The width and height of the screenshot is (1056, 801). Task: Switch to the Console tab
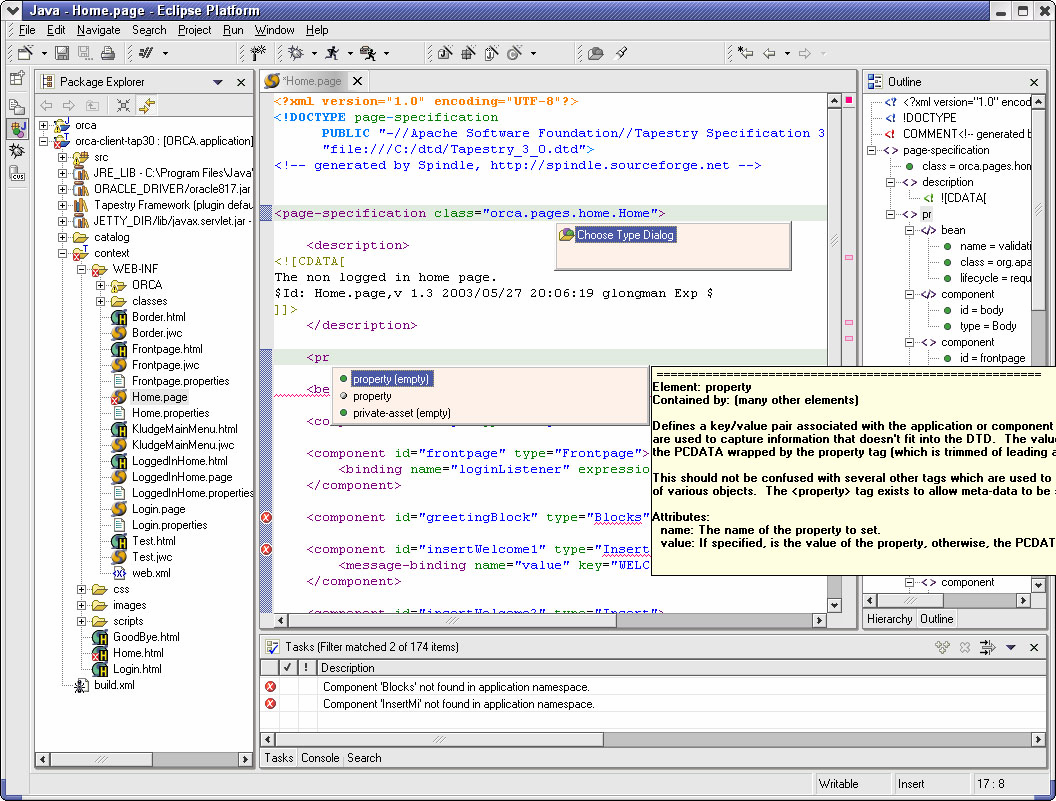(320, 758)
